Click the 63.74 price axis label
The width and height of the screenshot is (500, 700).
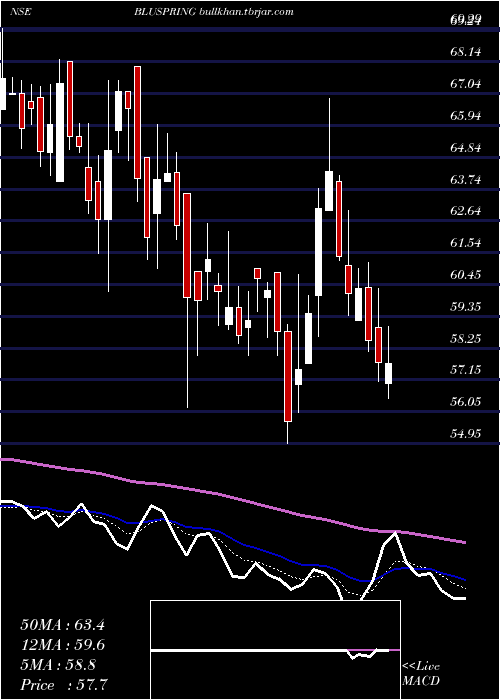pyautogui.click(x=466, y=180)
